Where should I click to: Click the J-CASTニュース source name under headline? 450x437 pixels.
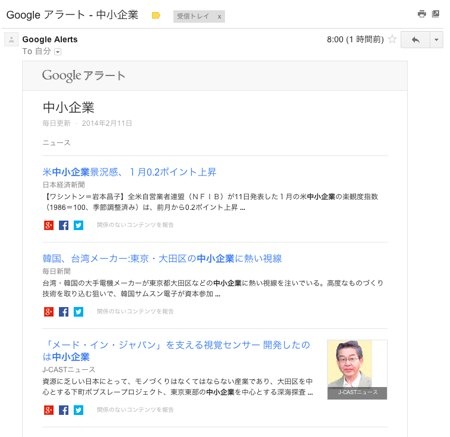coord(69,369)
